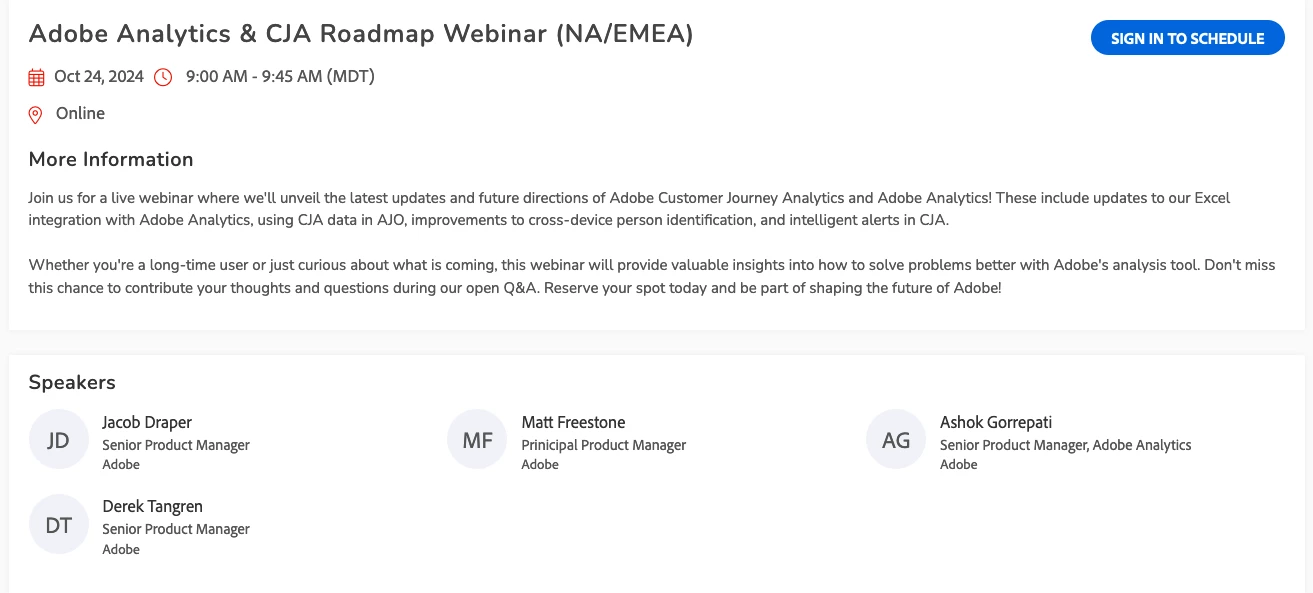Open the AG avatar for Ashok Gorrepati
This screenshot has height=593, width=1313.
click(896, 440)
